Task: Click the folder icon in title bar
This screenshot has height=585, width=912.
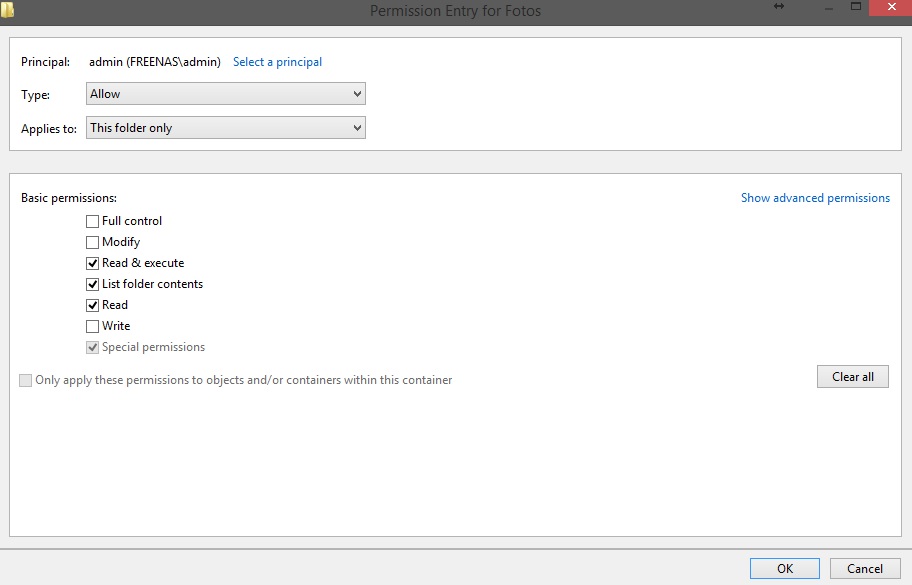Action: [x=7, y=10]
